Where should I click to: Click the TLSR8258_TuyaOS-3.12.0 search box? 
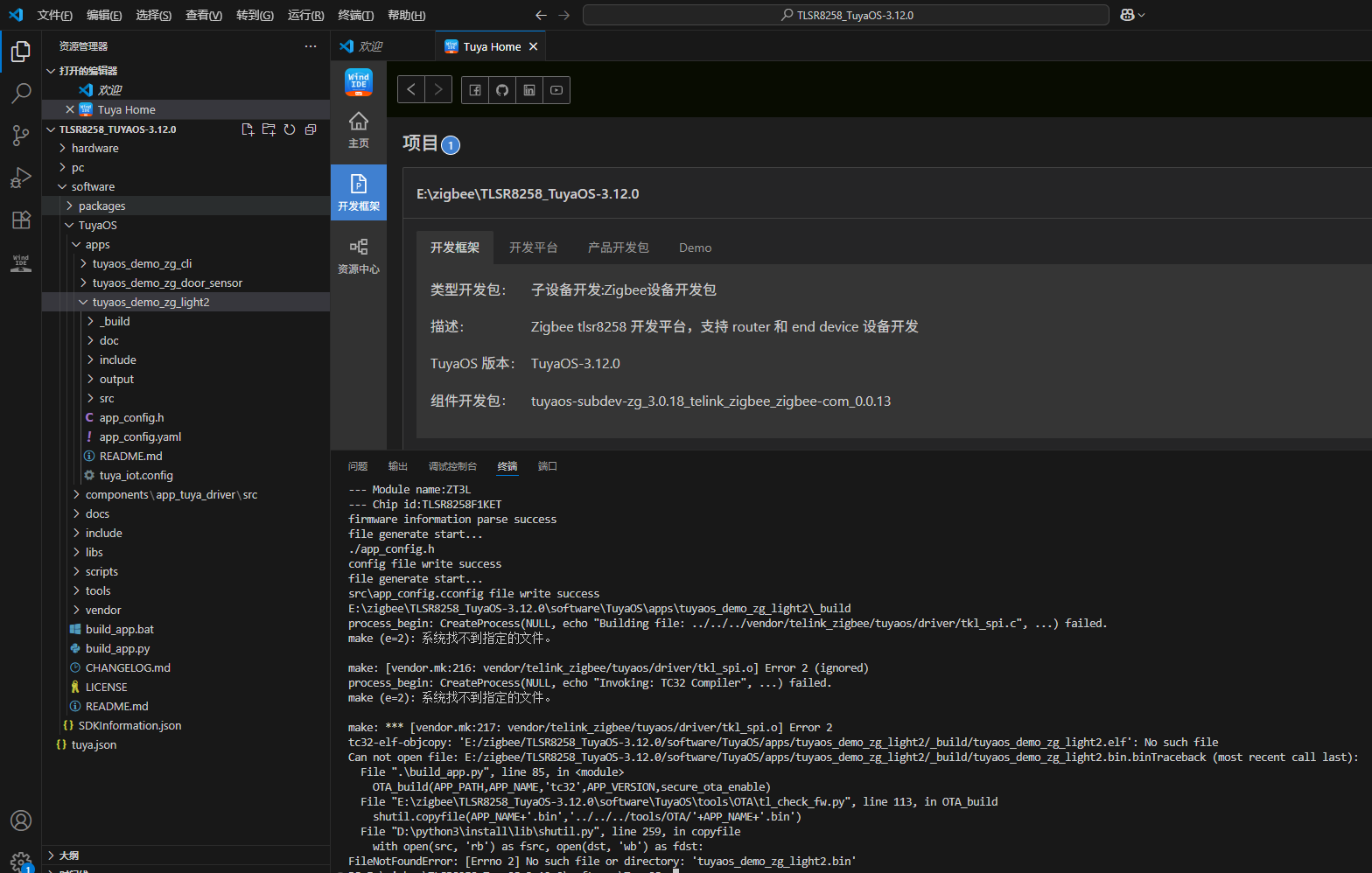pyautogui.click(x=845, y=15)
